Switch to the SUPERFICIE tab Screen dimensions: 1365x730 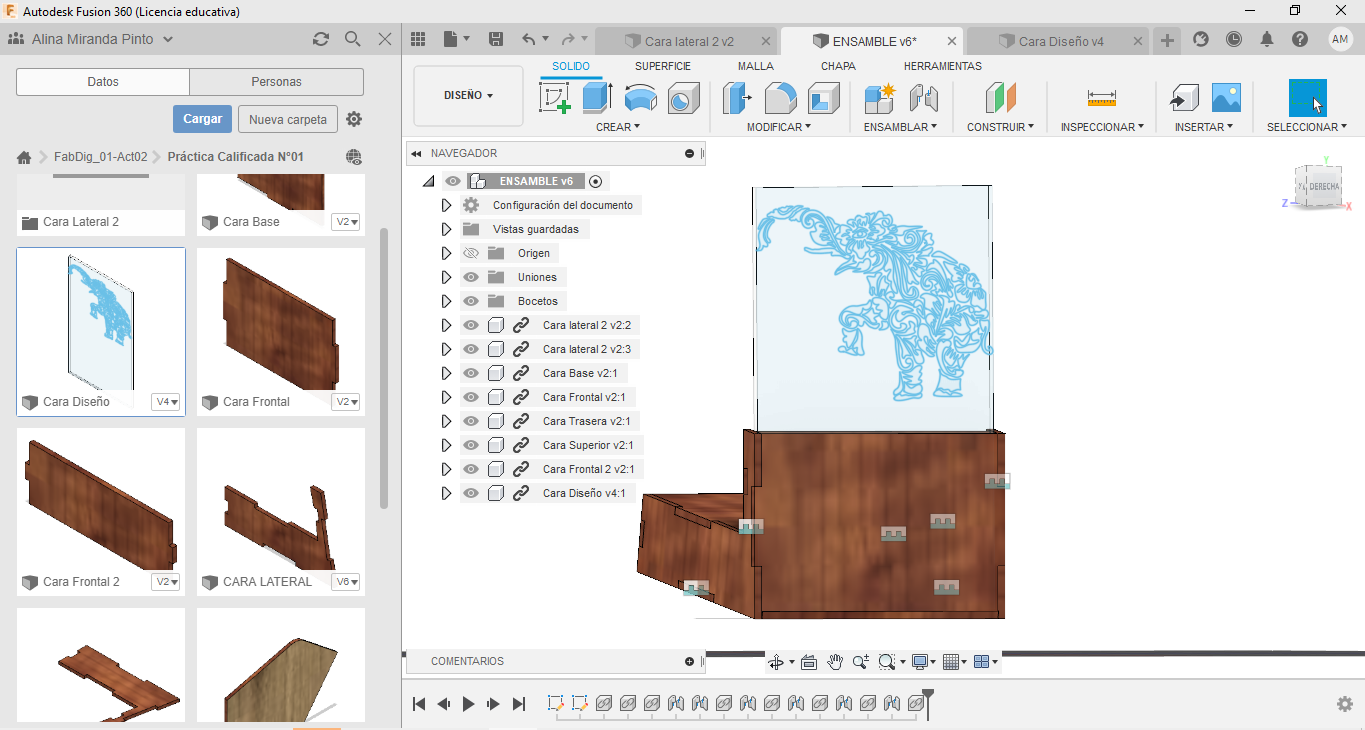coord(663,66)
